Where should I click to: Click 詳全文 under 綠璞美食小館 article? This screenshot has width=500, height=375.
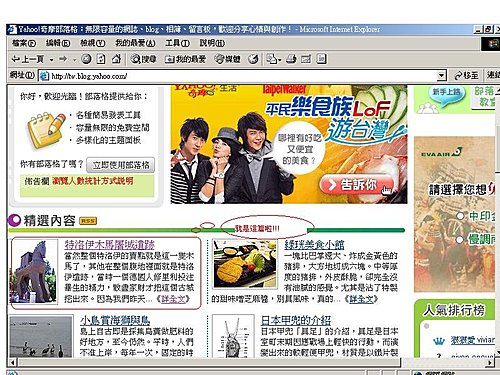coord(361,299)
